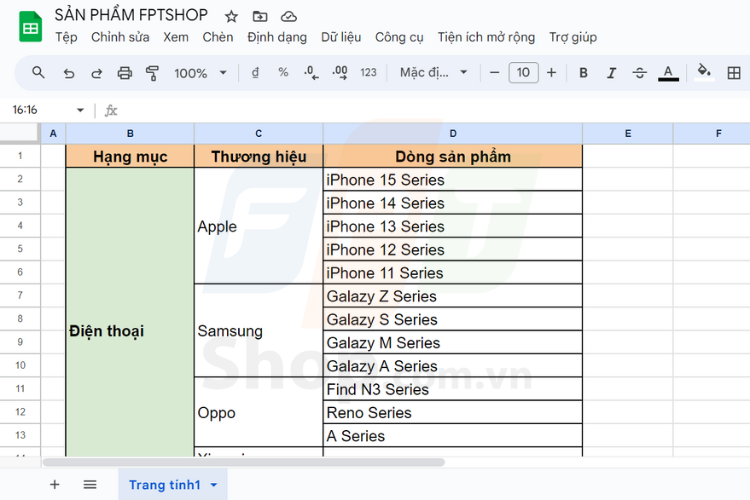Select the Điện thoại merged cell

[130, 312]
